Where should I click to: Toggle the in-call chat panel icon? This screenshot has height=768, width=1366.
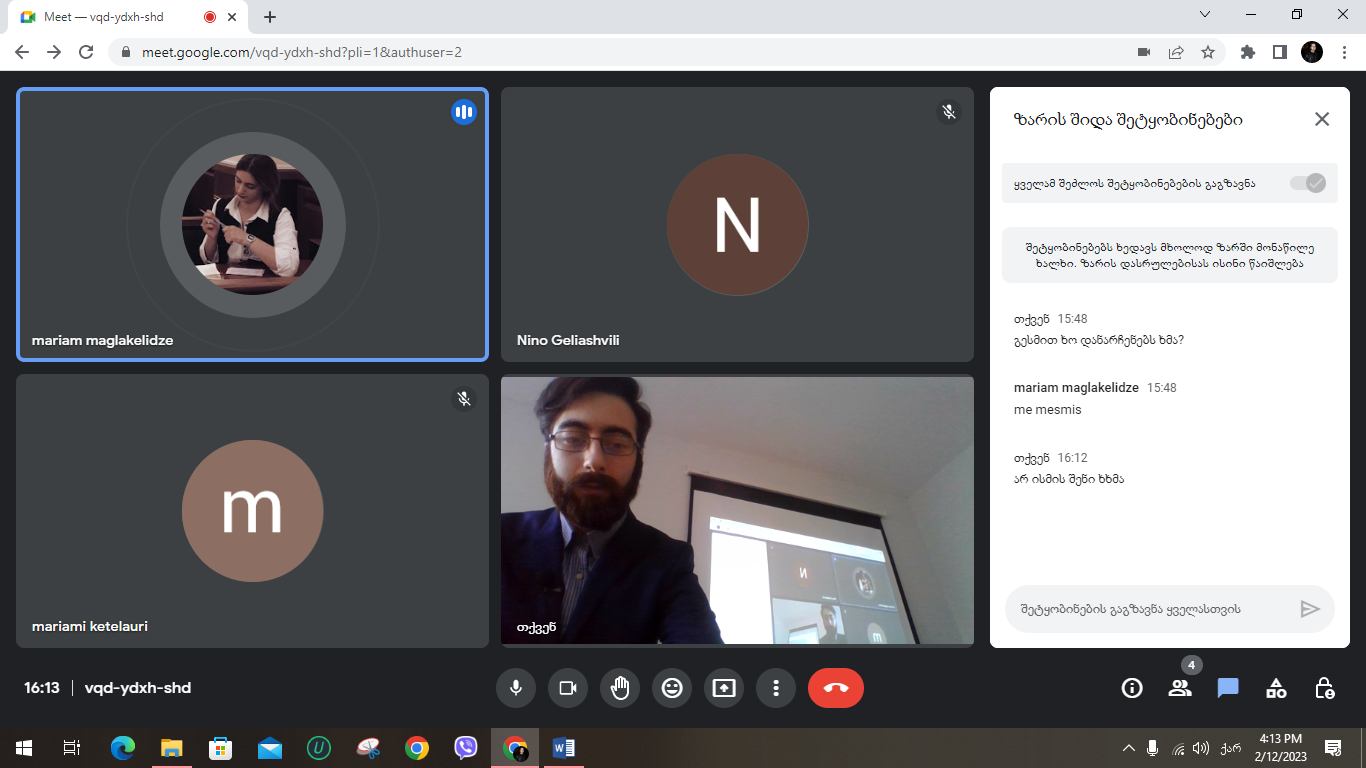[x=1228, y=688]
